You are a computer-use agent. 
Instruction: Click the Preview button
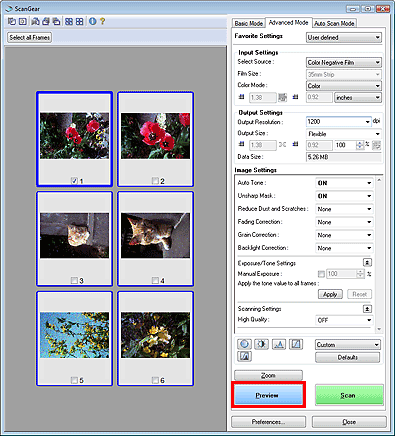click(268, 395)
